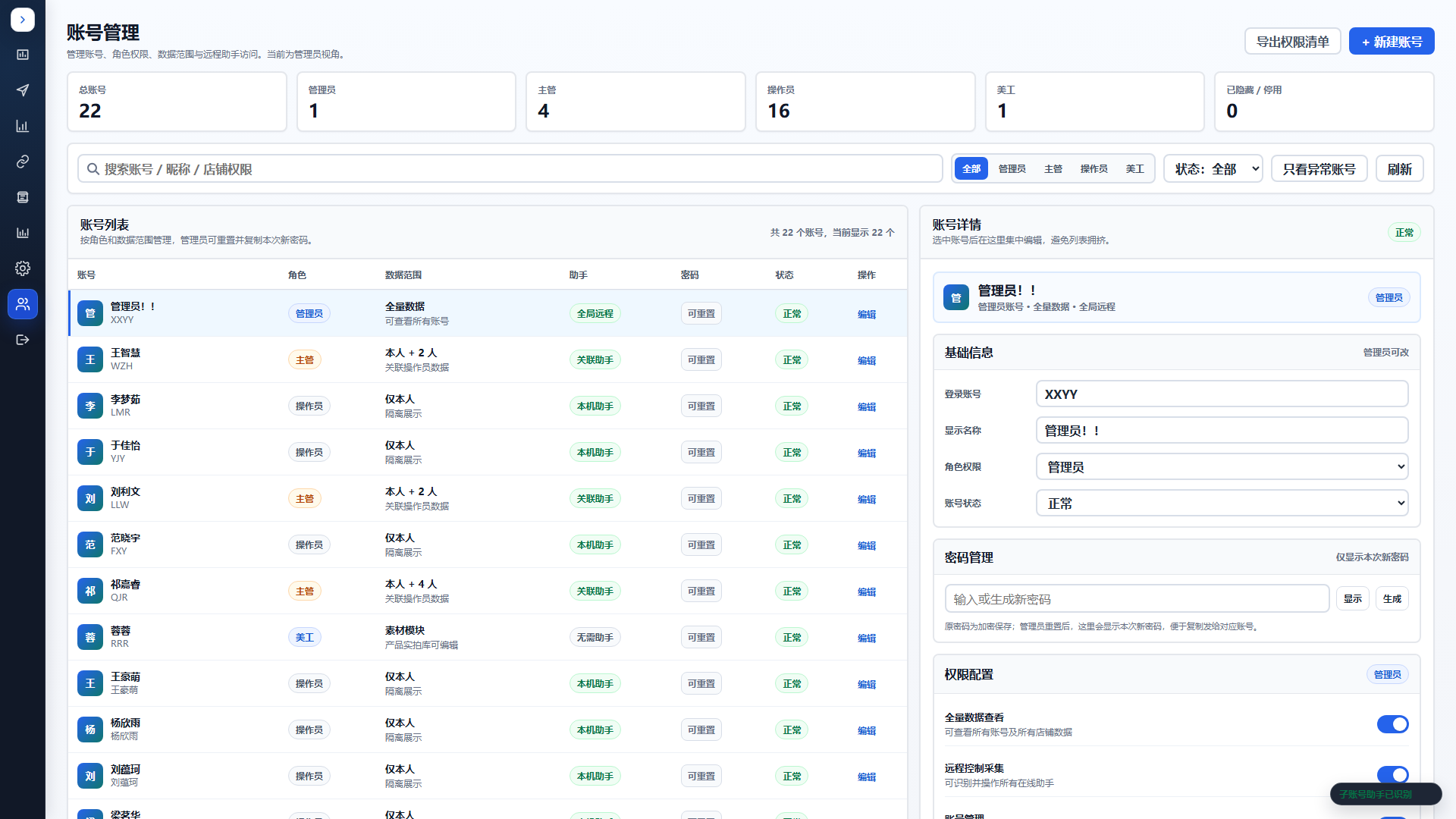Select the users account management sidebar icon
The height and width of the screenshot is (819, 1456).
tap(23, 304)
